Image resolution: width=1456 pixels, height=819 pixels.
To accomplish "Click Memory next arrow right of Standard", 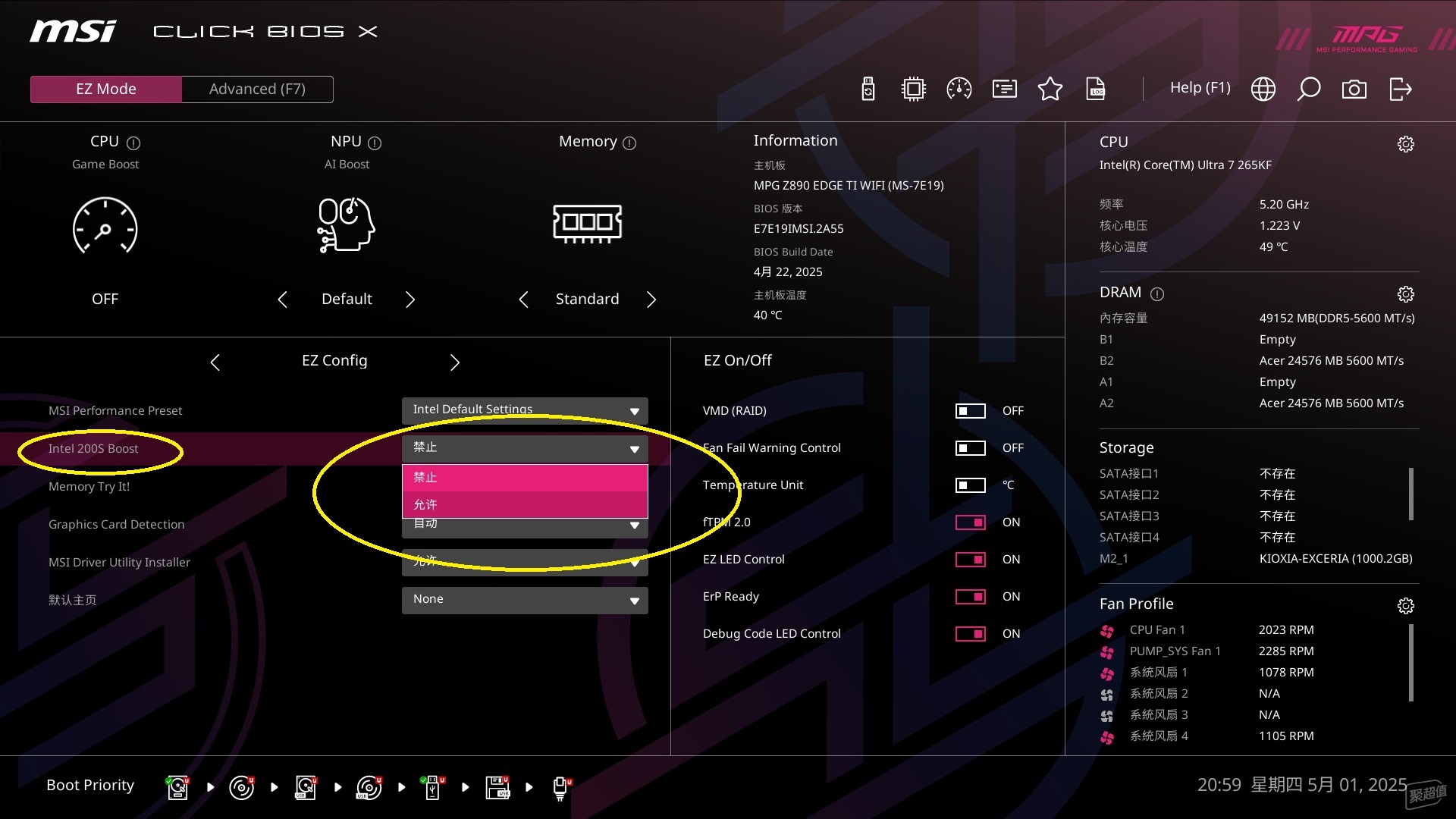I will [x=651, y=300].
